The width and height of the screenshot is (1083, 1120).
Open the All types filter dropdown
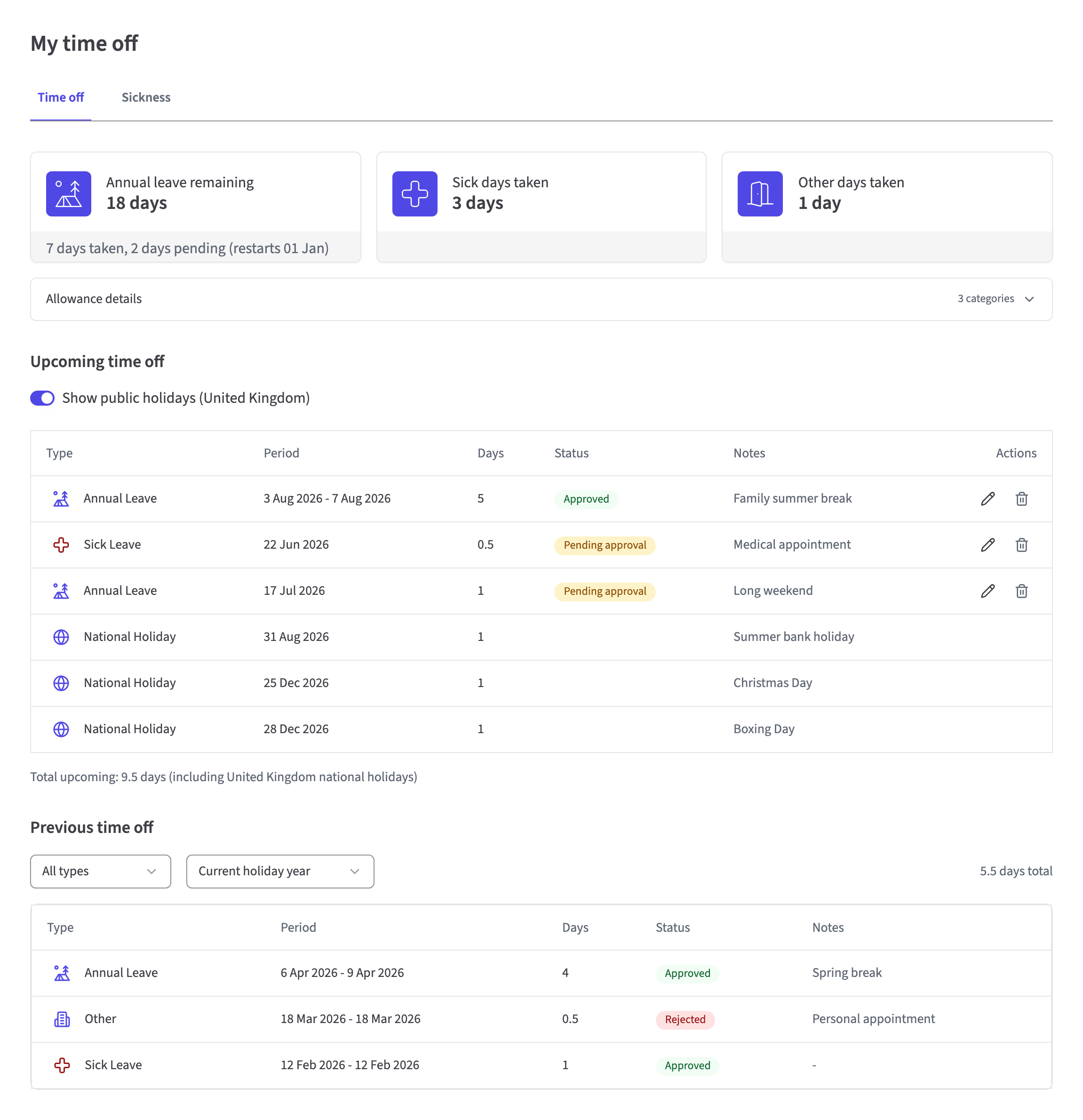coord(101,872)
